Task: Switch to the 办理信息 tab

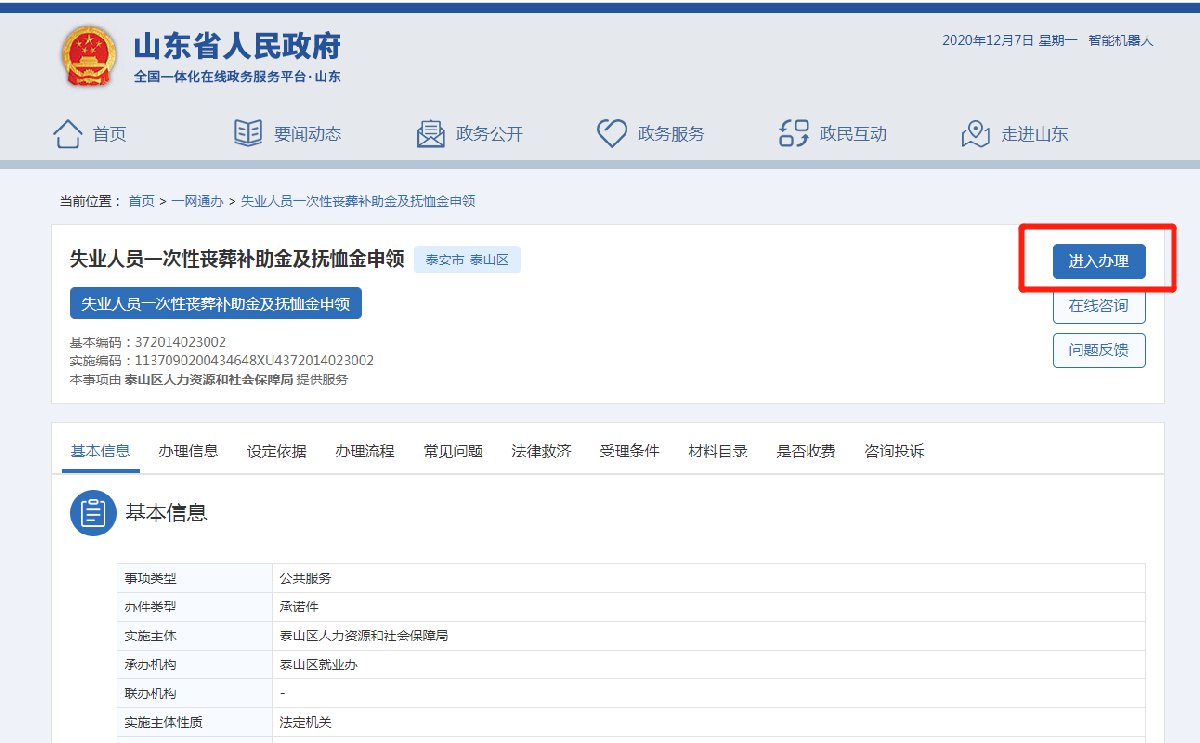Action: (x=188, y=451)
